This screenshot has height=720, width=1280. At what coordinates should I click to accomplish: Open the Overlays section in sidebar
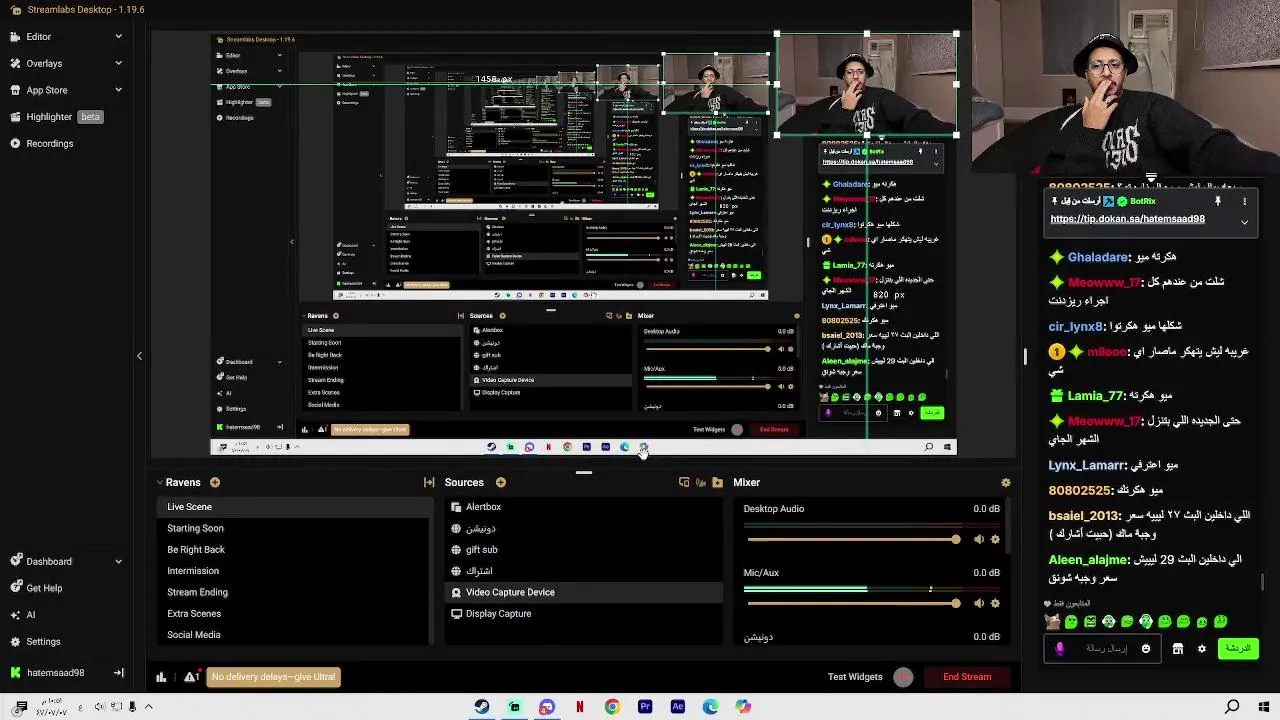[x=44, y=63]
